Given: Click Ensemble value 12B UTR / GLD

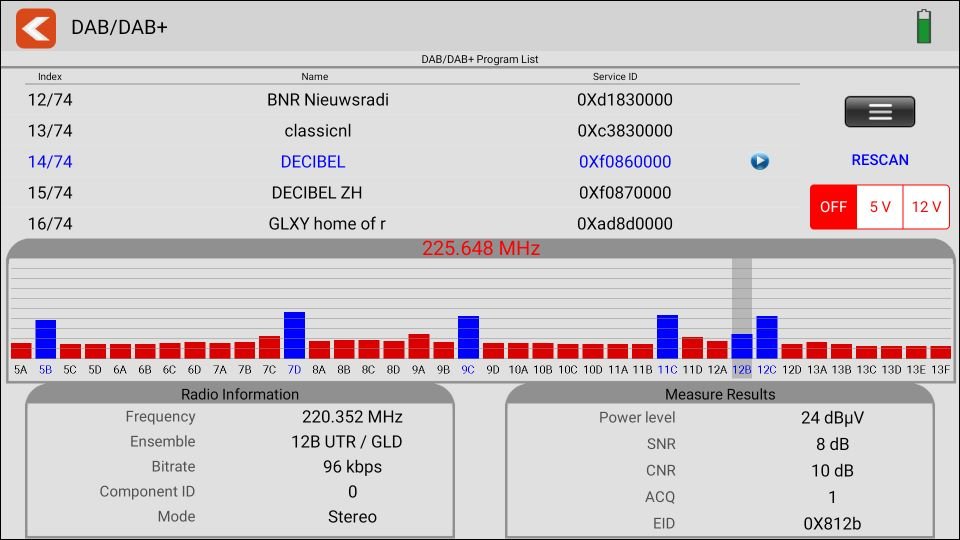Looking at the screenshot, I should [347, 442].
